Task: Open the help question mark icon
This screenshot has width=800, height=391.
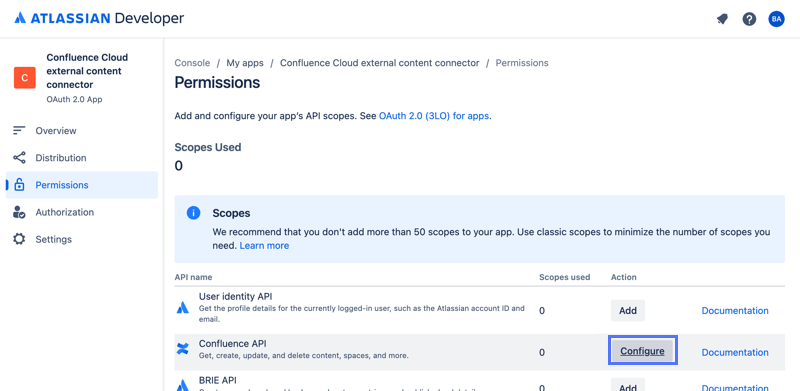Action: pos(749,19)
